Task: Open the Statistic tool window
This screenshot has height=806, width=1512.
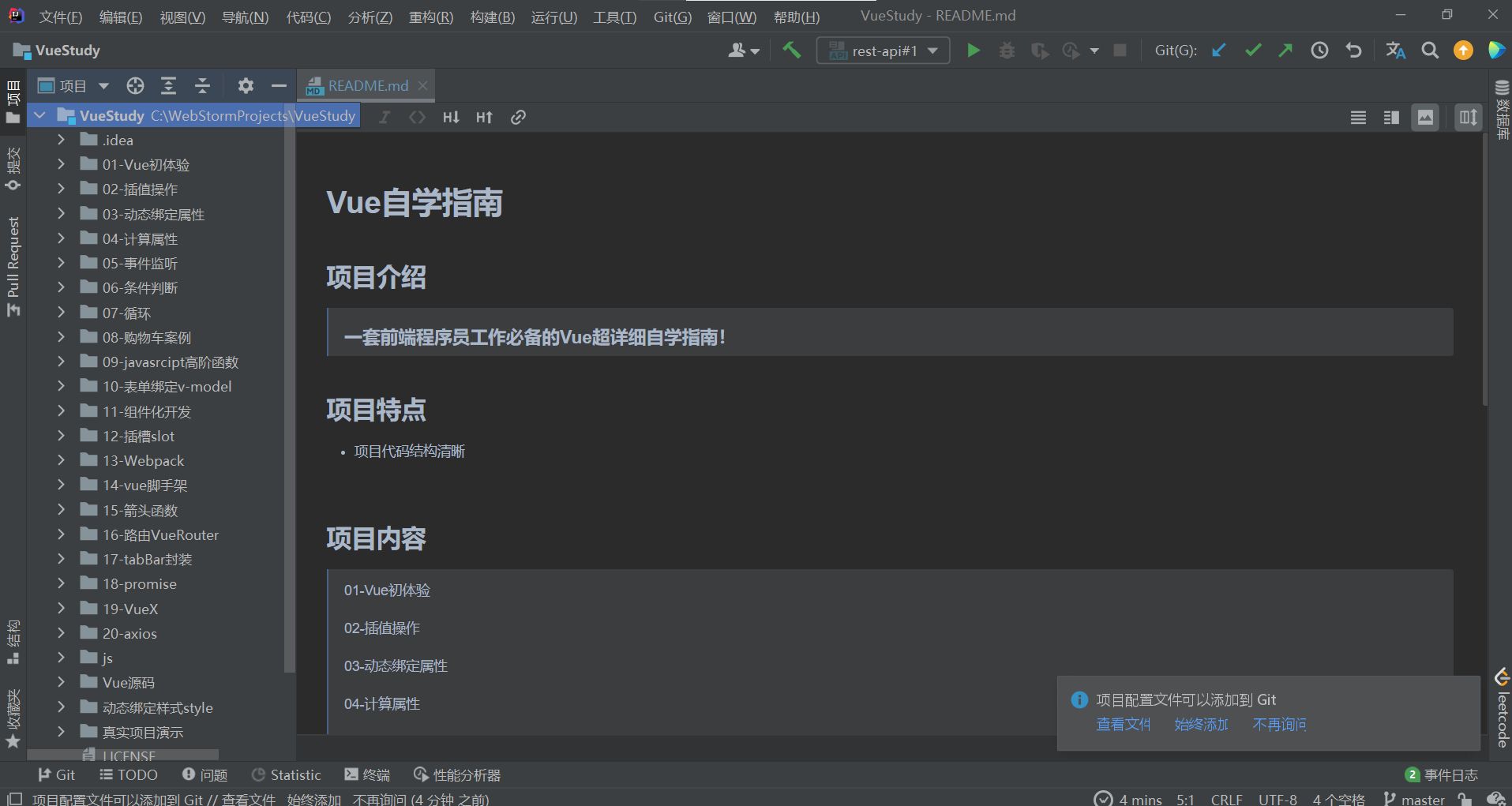Action: point(287,775)
